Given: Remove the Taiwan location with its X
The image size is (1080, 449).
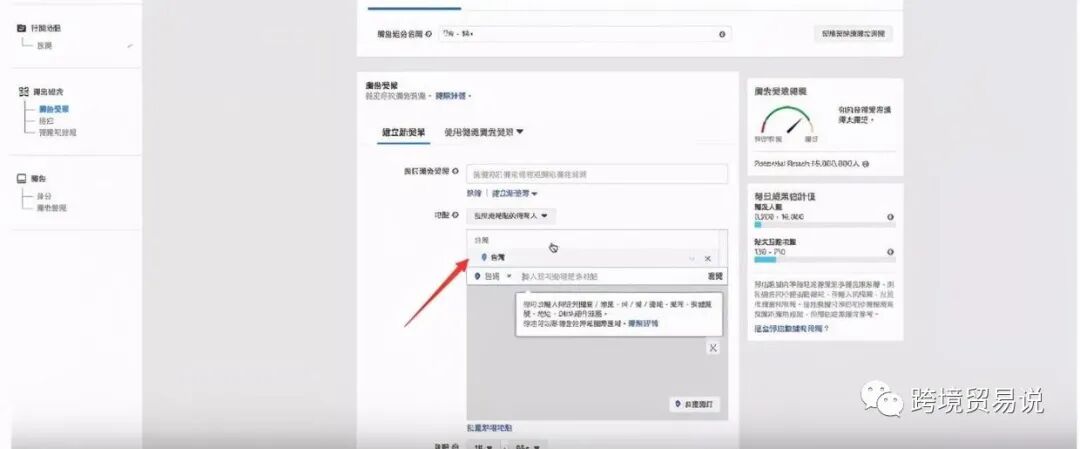Looking at the screenshot, I should click(x=707, y=258).
